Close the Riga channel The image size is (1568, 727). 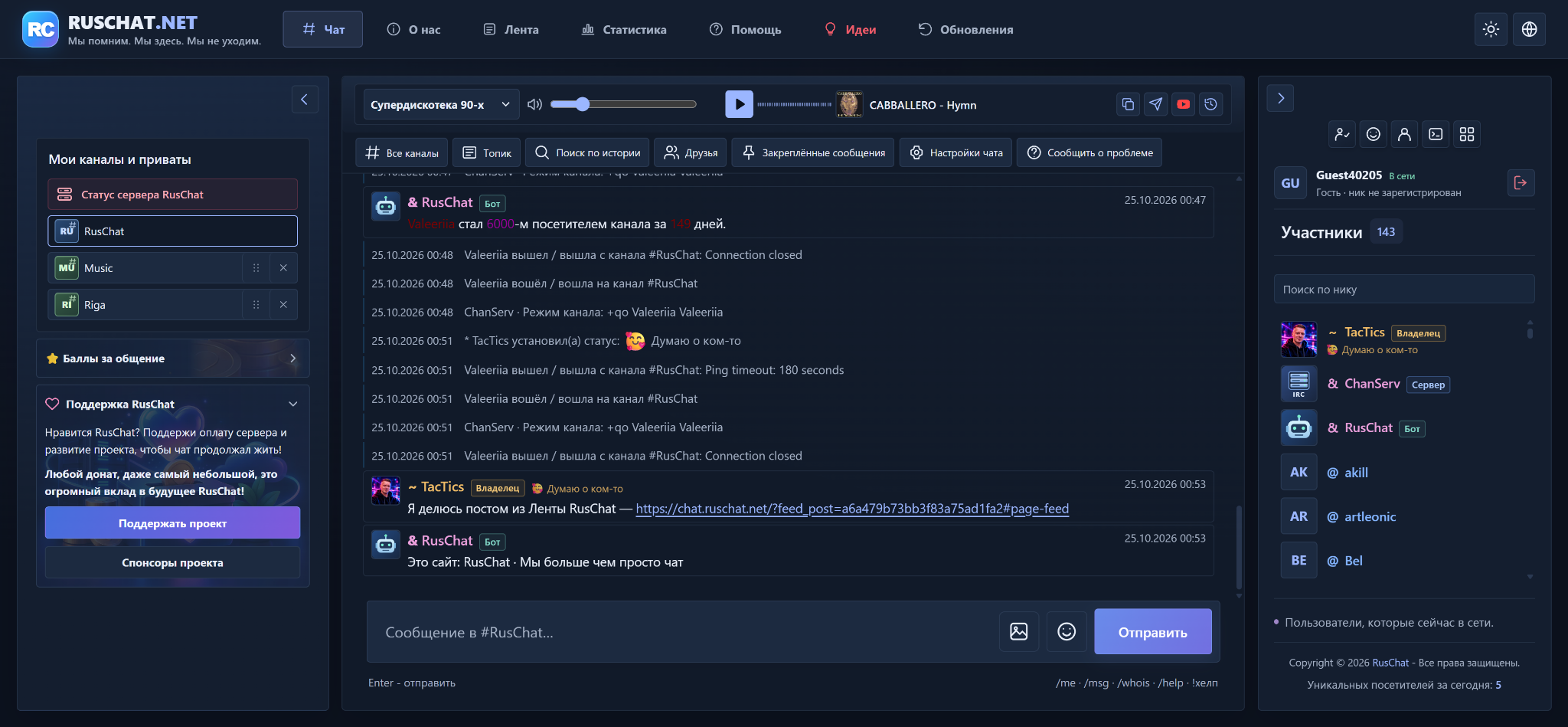click(x=283, y=305)
